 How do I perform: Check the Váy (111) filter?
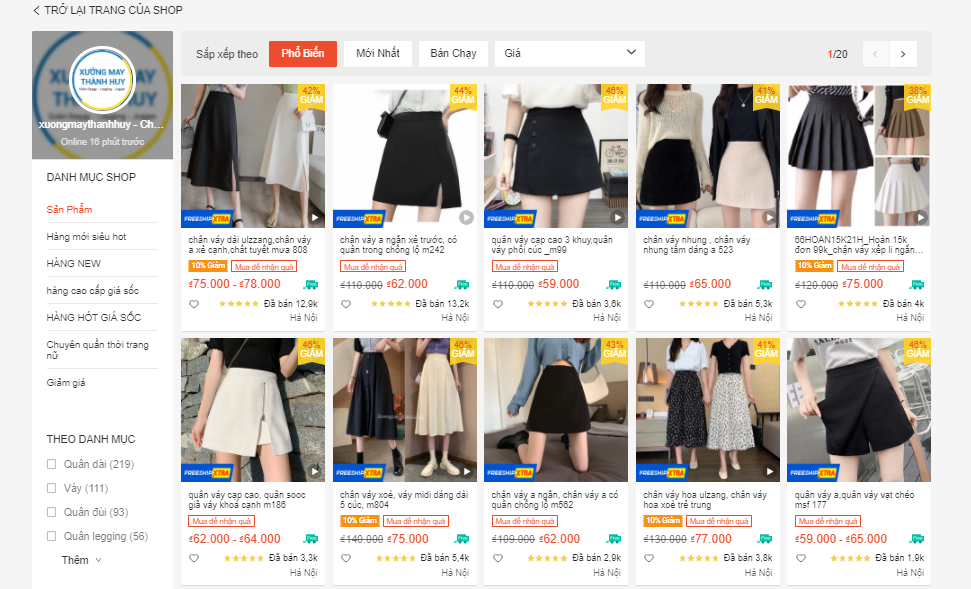pos(50,487)
